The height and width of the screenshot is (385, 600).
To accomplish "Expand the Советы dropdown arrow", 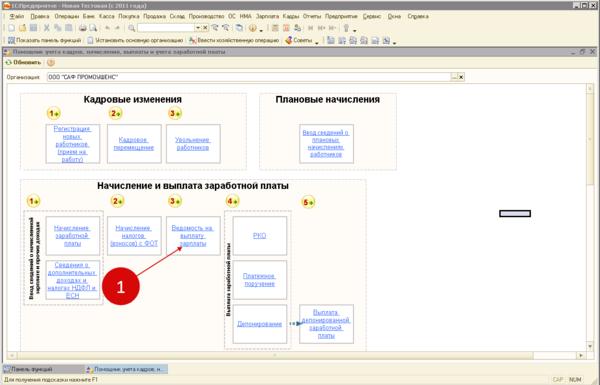I will 317,42.
